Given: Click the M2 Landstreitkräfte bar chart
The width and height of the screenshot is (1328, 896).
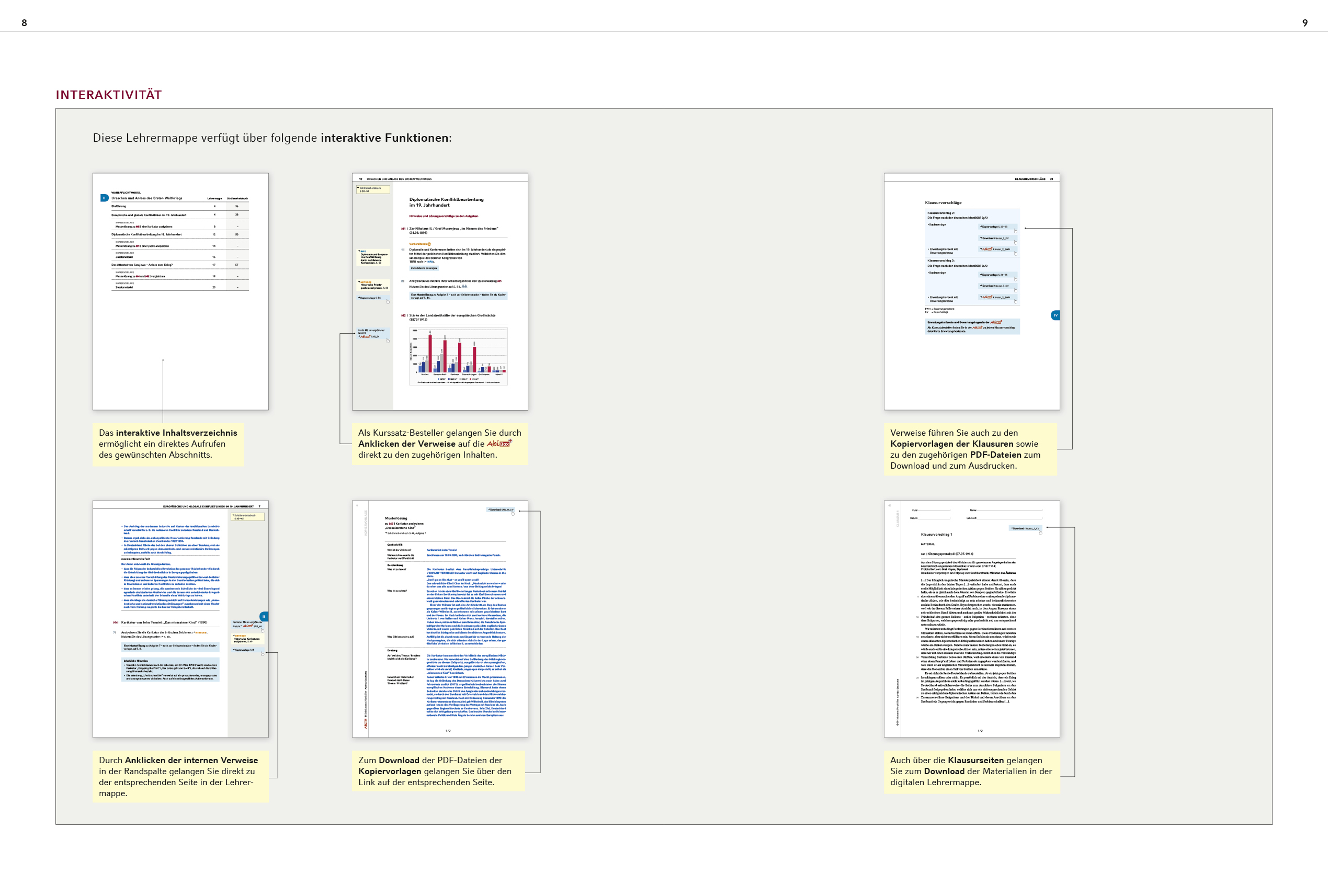Looking at the screenshot, I should [x=458, y=356].
